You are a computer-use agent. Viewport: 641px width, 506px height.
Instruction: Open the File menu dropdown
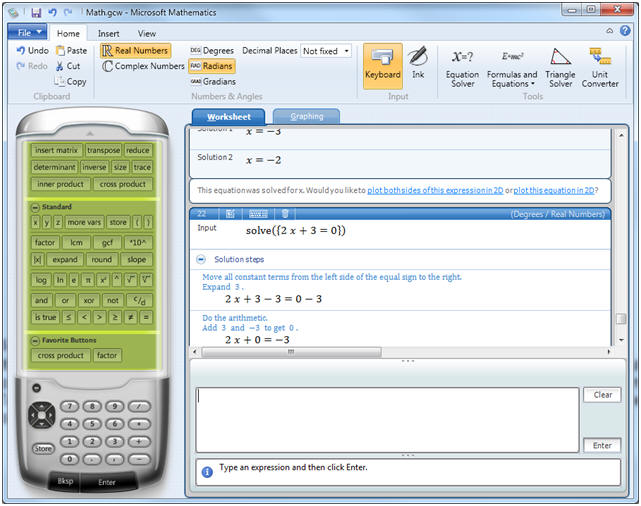pyautogui.click(x=27, y=32)
